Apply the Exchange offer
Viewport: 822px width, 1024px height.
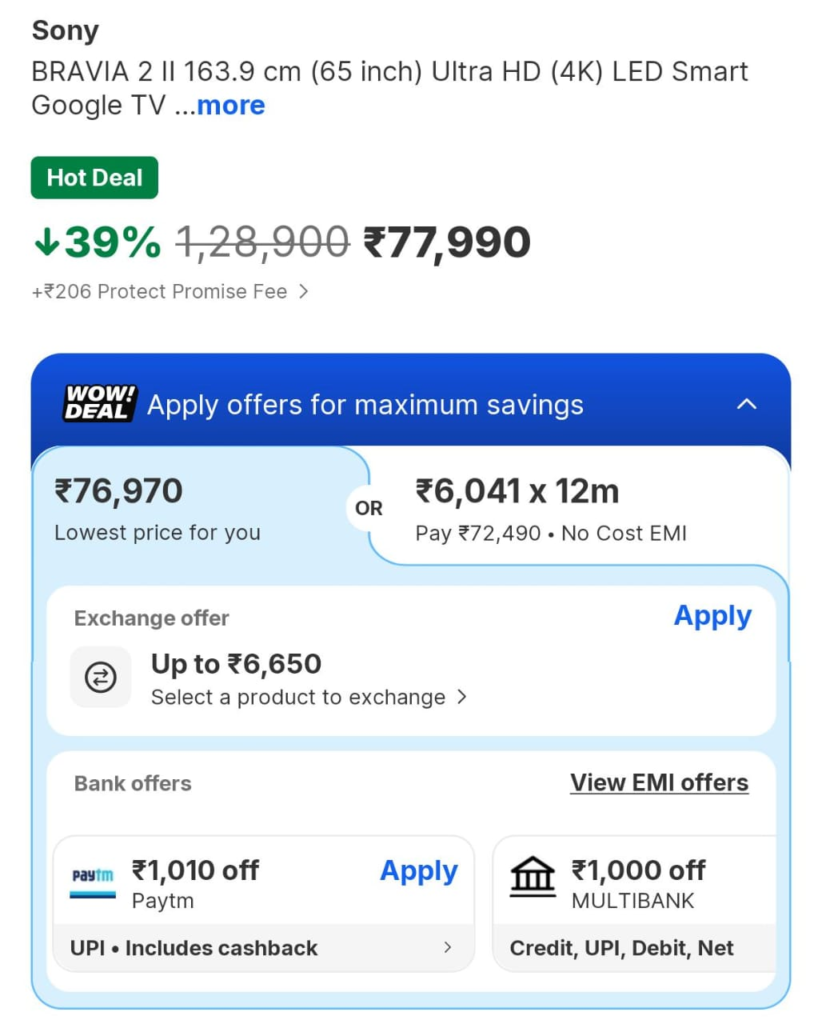pyautogui.click(x=712, y=616)
